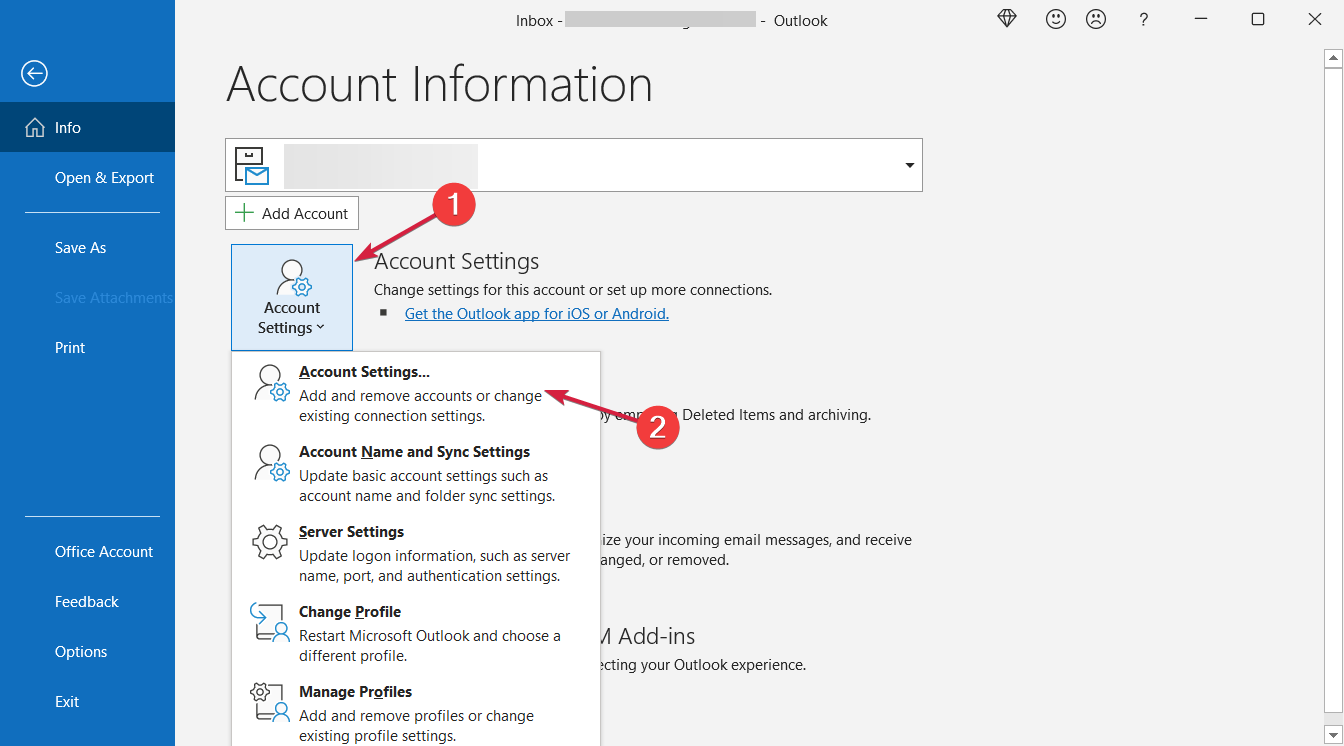The image size is (1344, 746).
Task: Click the frowning face feedback icon
Action: (x=1096, y=19)
